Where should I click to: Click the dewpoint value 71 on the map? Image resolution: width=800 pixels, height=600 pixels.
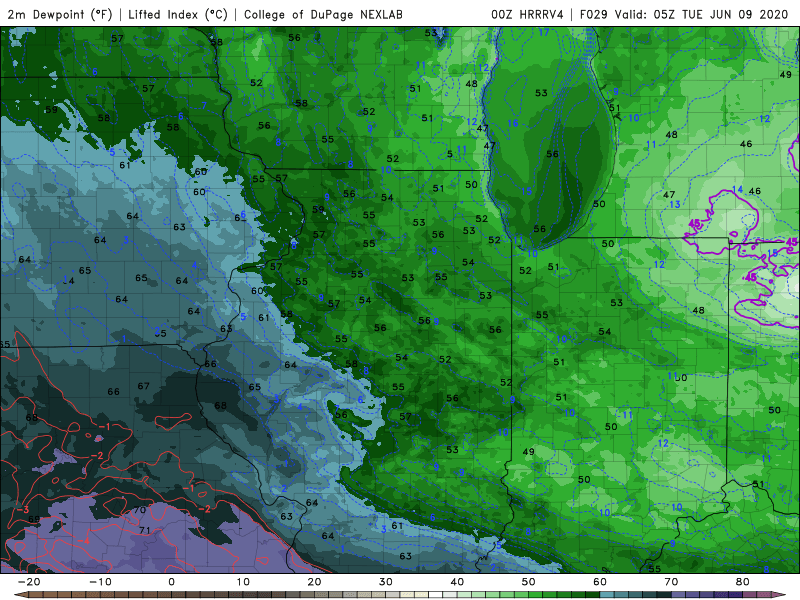(145, 531)
